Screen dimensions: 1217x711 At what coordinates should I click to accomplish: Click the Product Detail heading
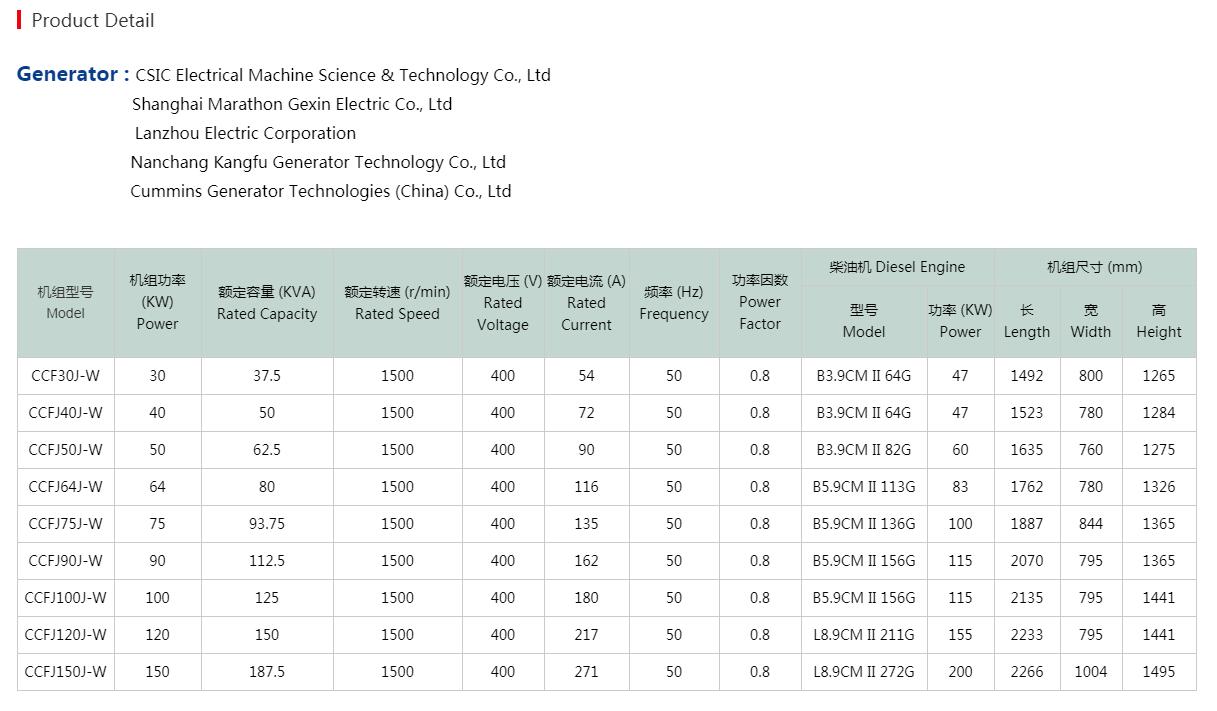pos(92,20)
